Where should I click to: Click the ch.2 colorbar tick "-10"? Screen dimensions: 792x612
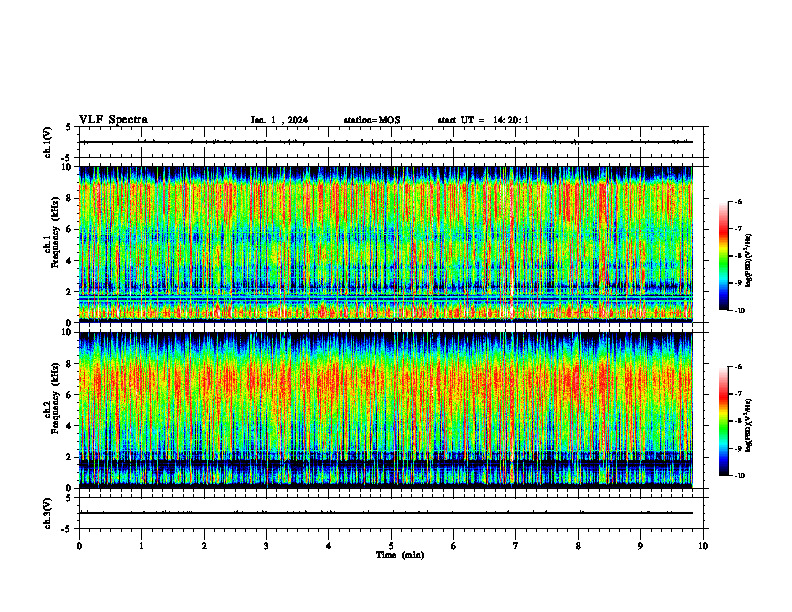[x=739, y=476]
